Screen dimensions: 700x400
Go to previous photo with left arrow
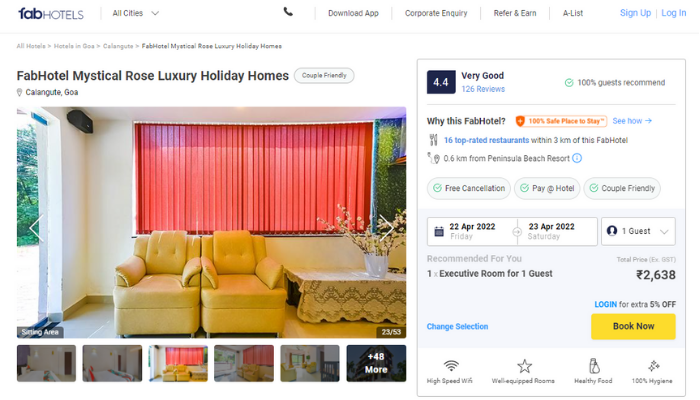[37, 228]
